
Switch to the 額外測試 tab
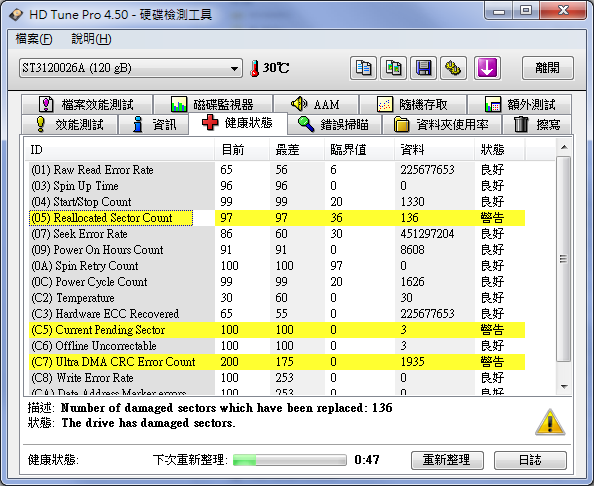pyautogui.click(x=520, y=105)
